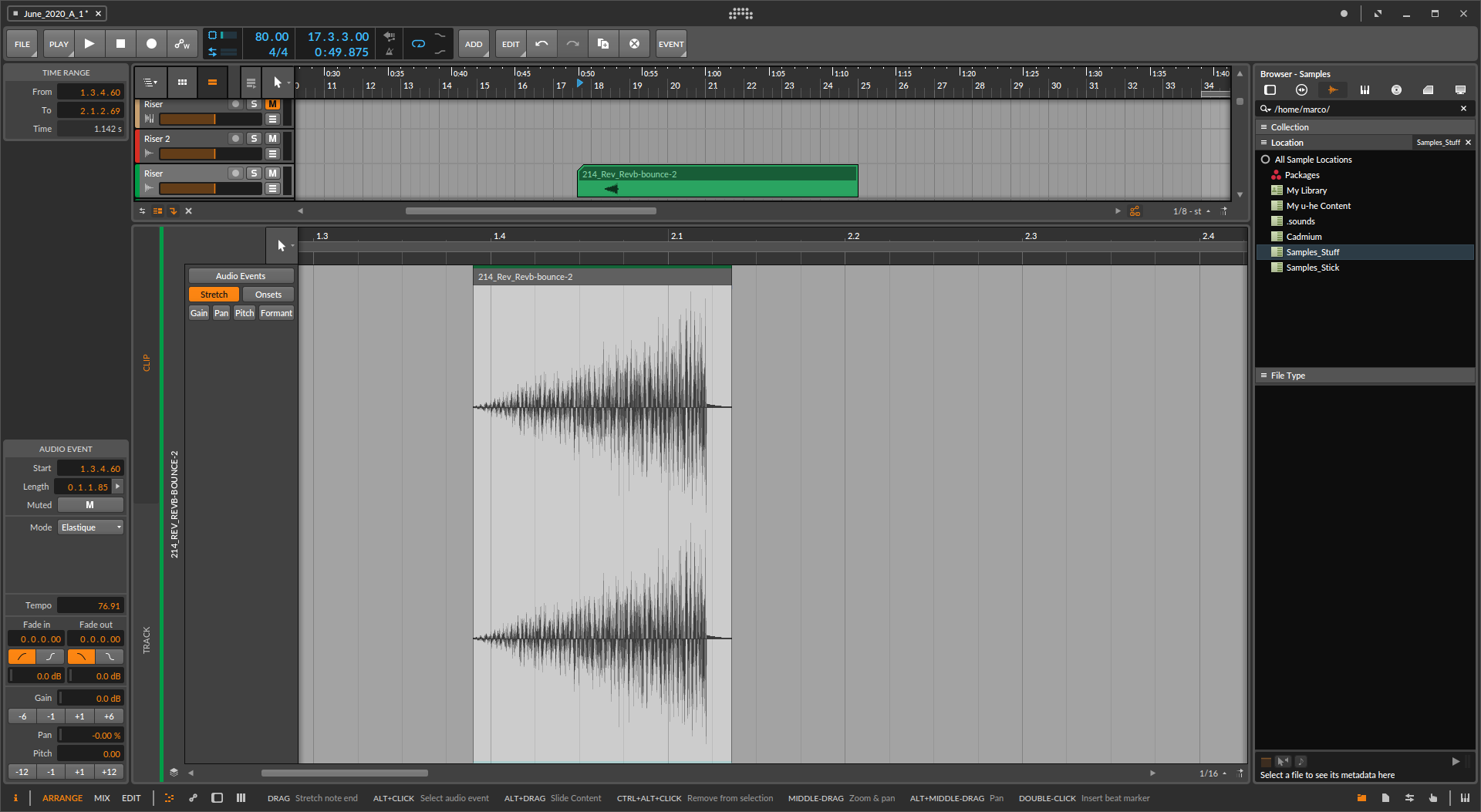The width and height of the screenshot is (1481, 812).
Task: Arm global record with the circle button
Action: (x=151, y=44)
